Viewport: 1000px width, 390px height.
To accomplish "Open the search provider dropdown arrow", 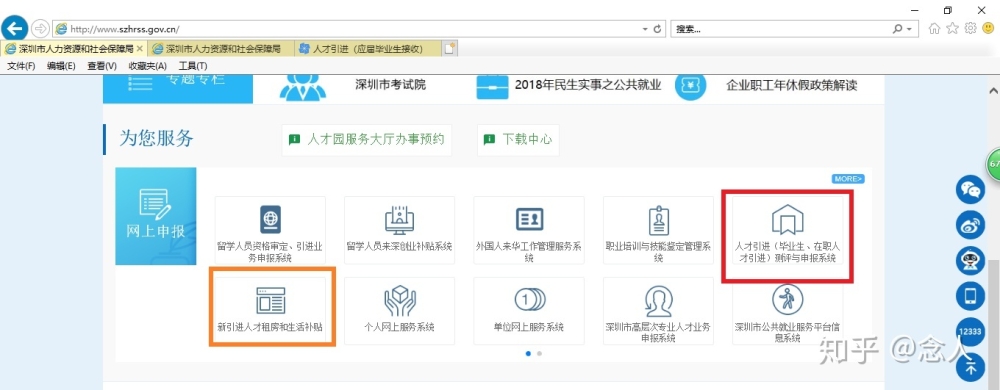I will tap(908, 29).
